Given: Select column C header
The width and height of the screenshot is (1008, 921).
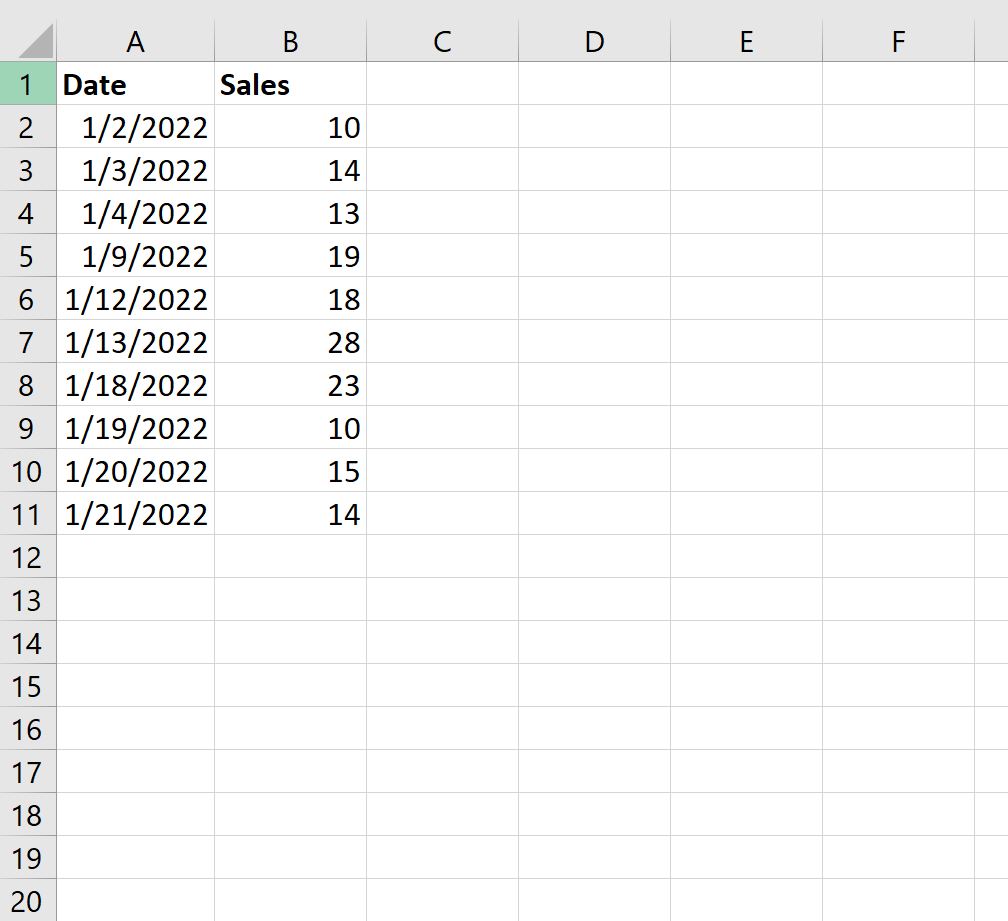Looking at the screenshot, I should 442,41.
